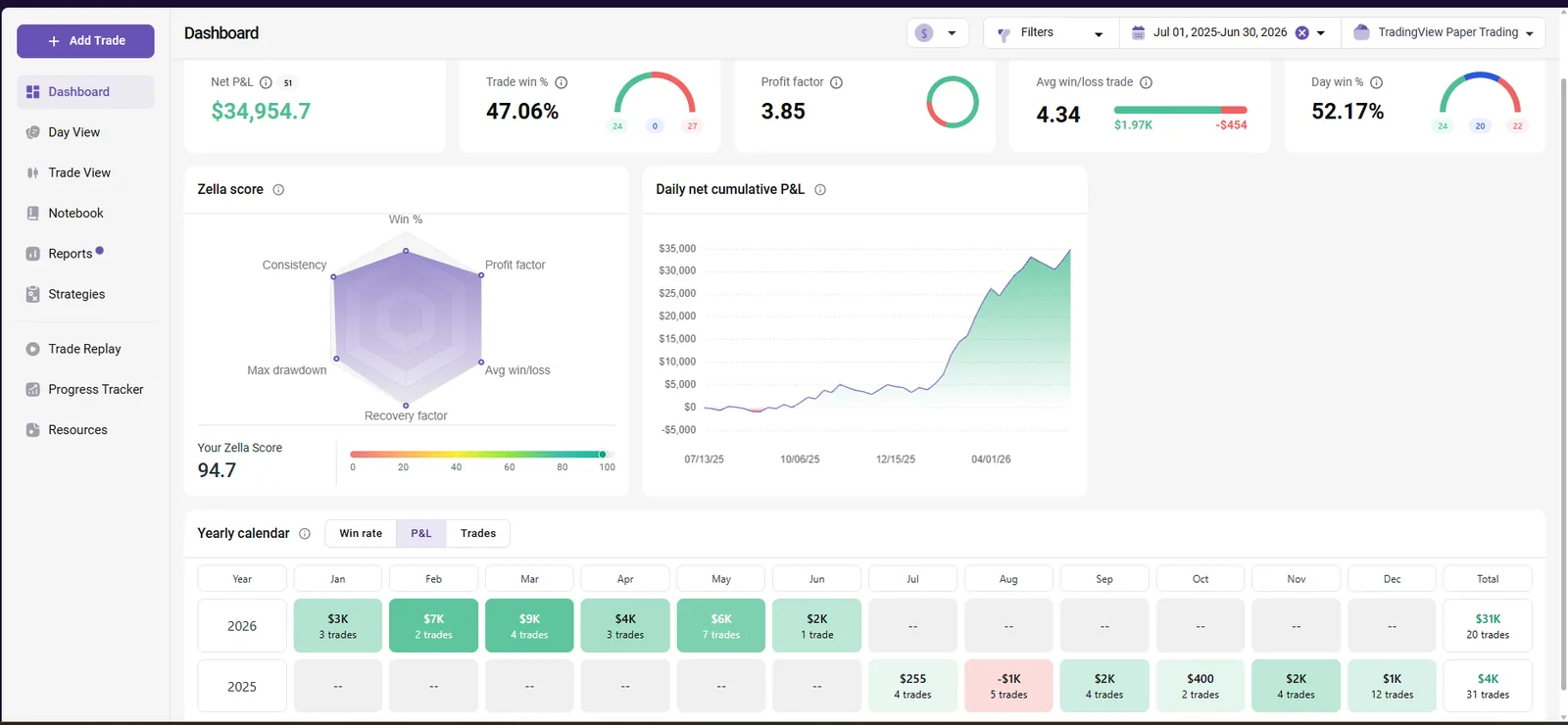The width and height of the screenshot is (1568, 725).
Task: Click the Profit factor donut ring
Action: (x=953, y=102)
